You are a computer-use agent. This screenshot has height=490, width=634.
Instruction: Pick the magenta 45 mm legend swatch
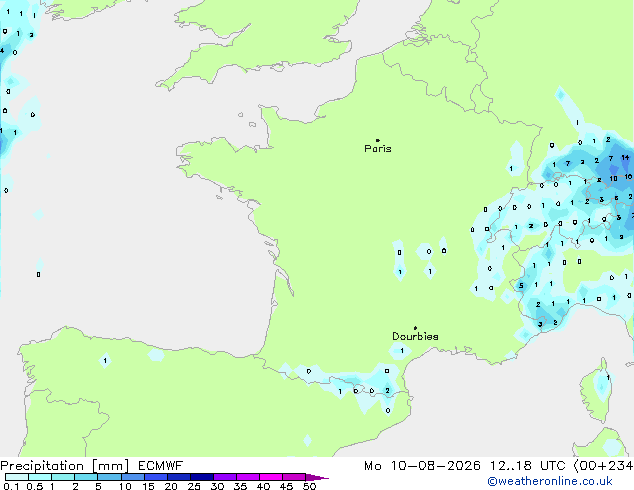point(294,477)
